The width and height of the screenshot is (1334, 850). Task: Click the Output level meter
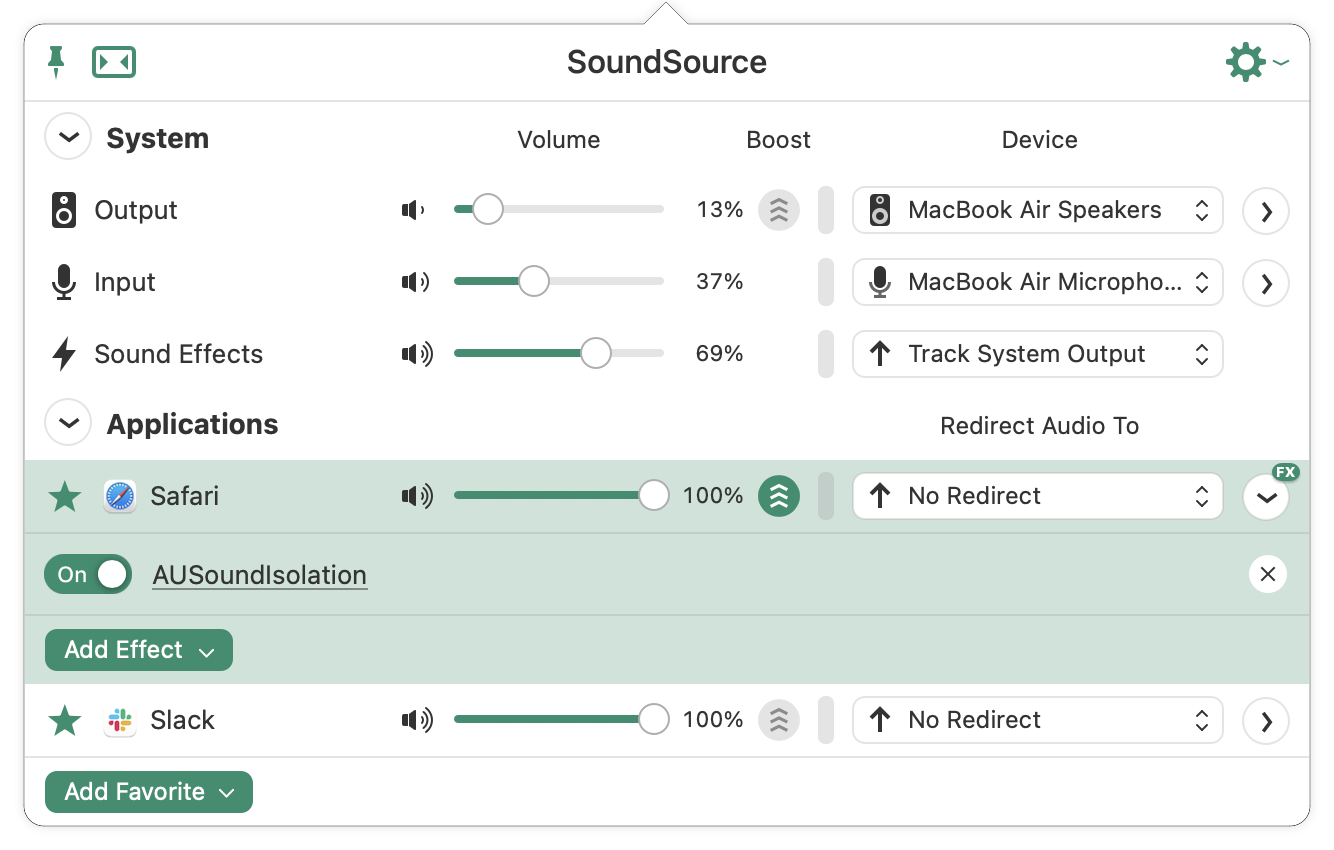coord(826,210)
